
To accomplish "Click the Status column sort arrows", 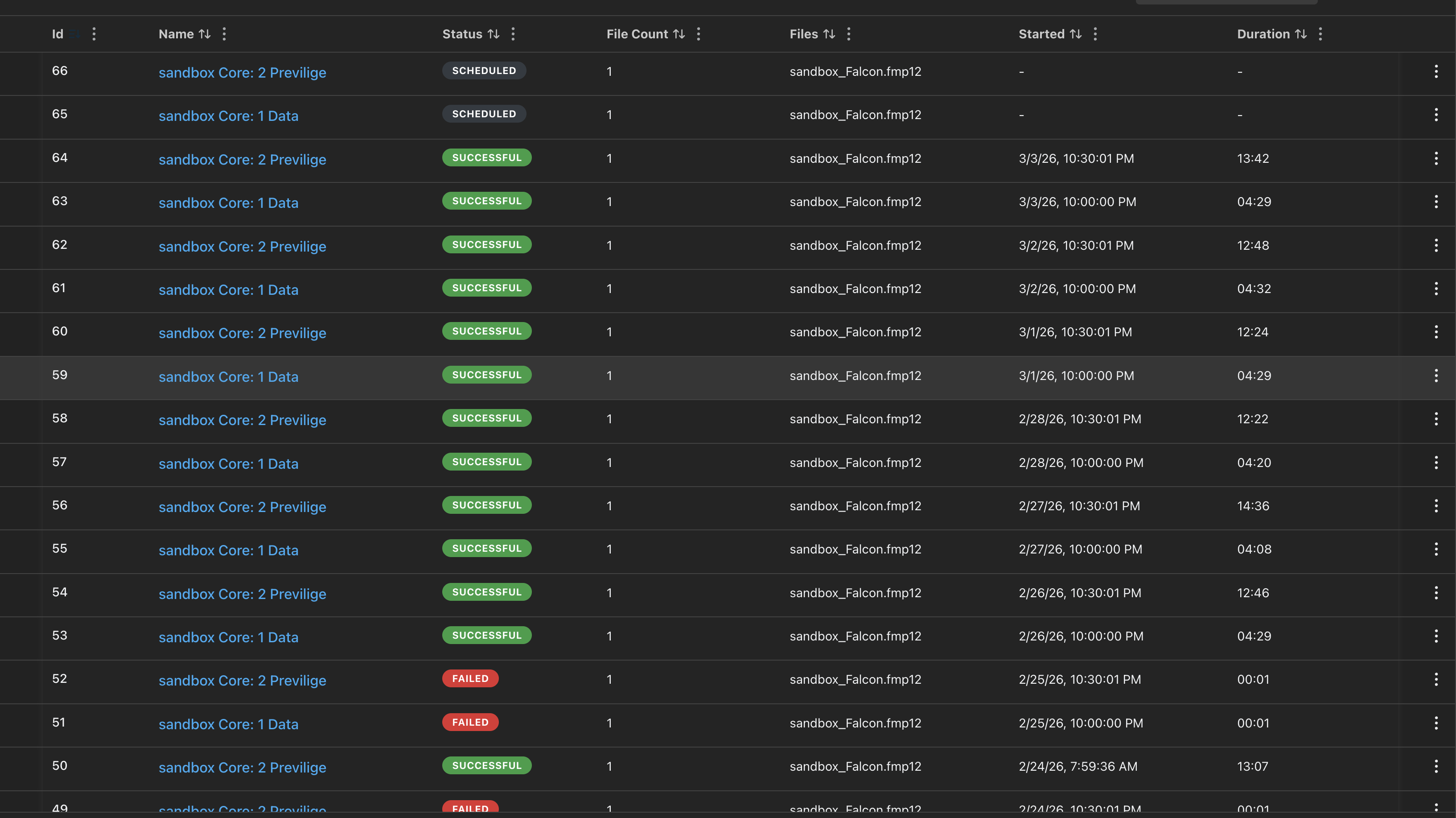I will coord(494,34).
